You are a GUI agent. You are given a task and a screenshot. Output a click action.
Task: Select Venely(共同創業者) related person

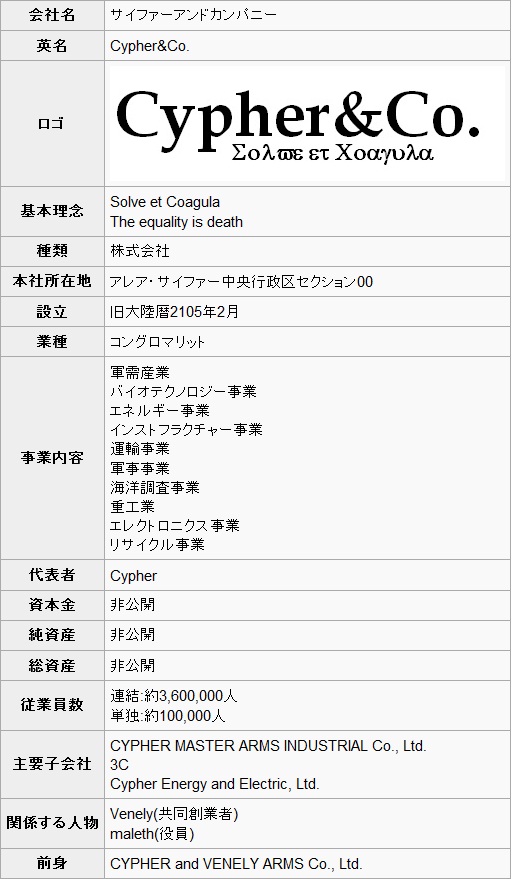pyautogui.click(x=174, y=814)
